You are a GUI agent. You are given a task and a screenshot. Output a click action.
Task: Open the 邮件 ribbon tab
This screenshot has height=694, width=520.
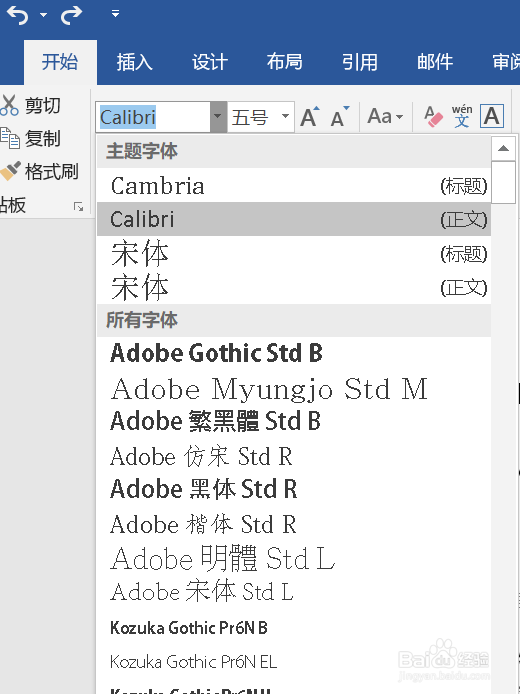435,62
